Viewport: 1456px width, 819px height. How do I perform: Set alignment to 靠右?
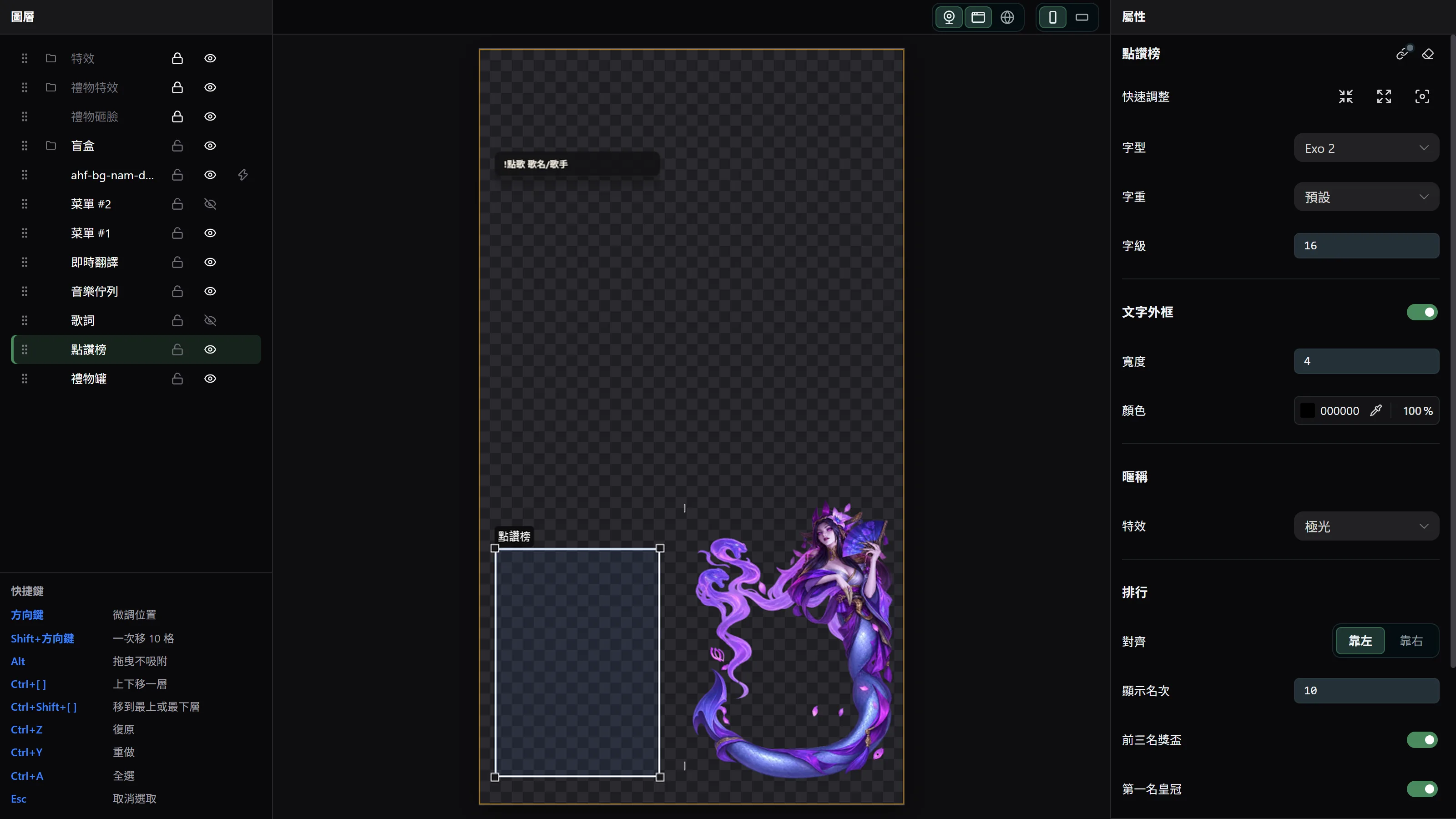coord(1411,641)
